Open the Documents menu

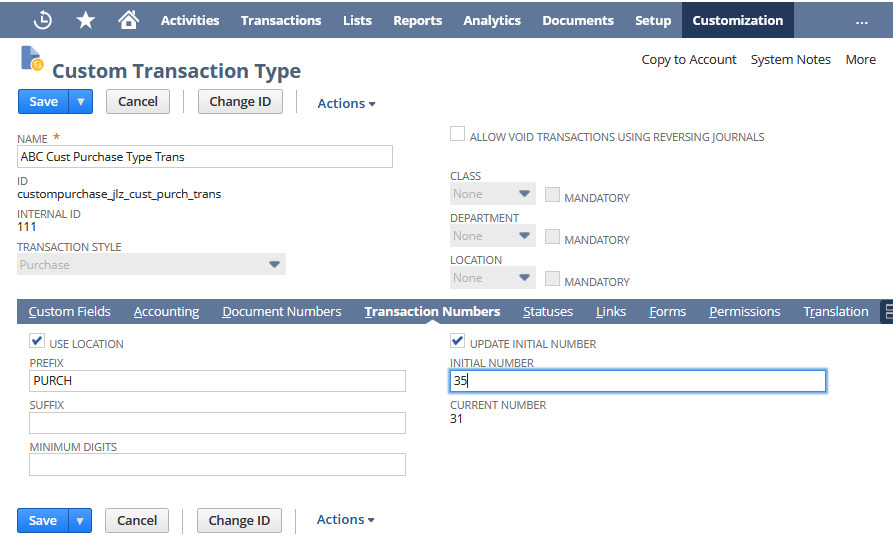point(577,21)
